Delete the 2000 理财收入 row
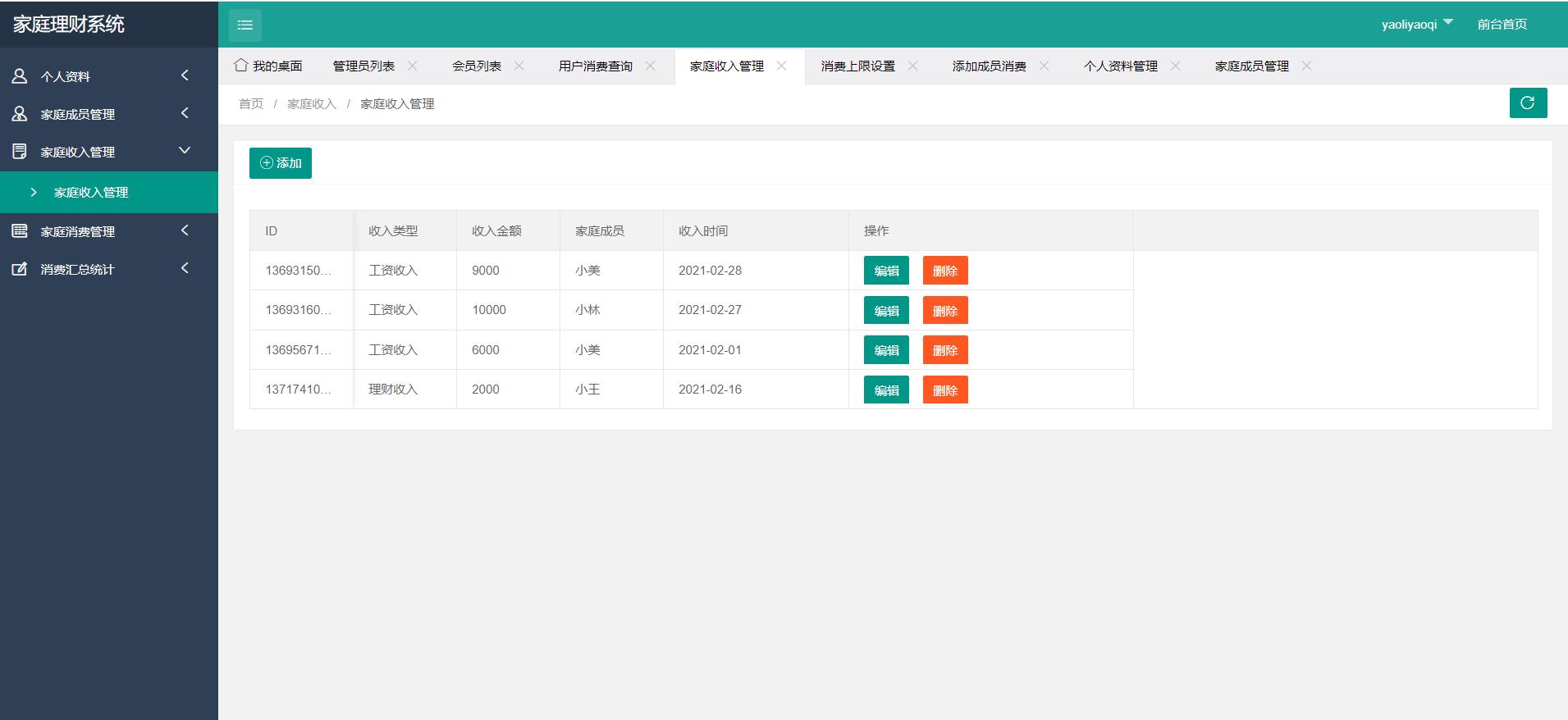Viewport: 1568px width, 720px height. [945, 390]
